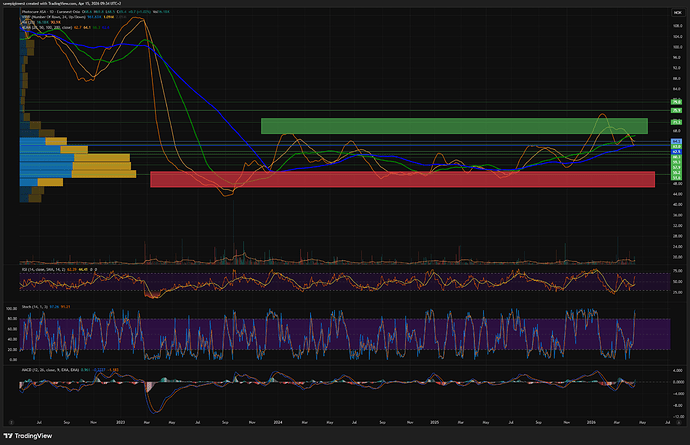Open the NOK currency selector on price axis
The width and height of the screenshot is (690, 445).
[x=676, y=12]
